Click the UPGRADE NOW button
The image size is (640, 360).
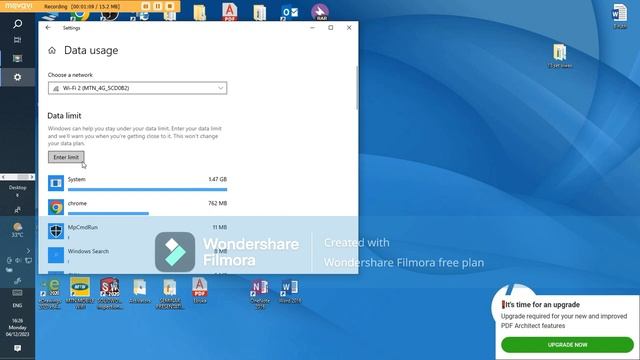(x=567, y=345)
